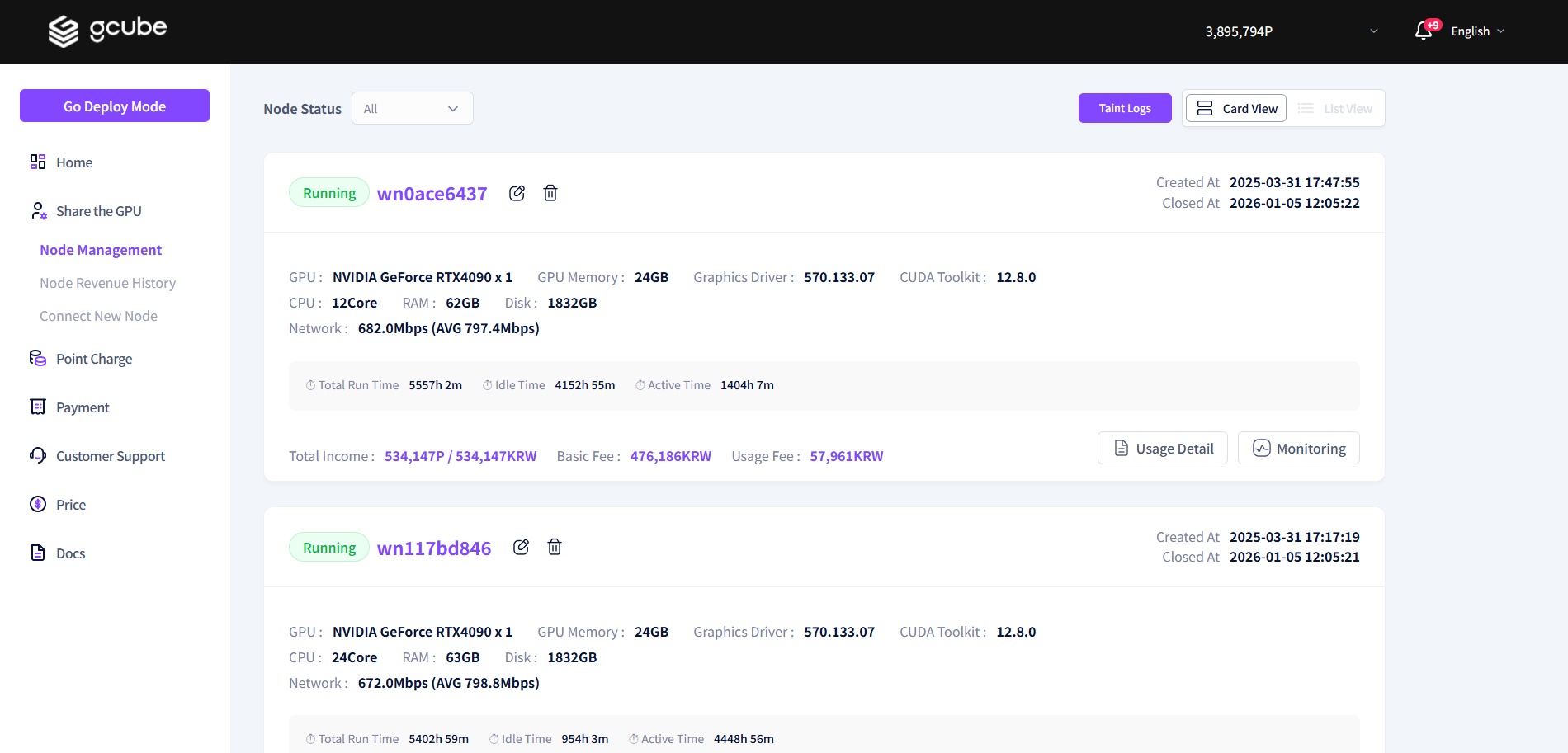Click edit icon next to wn117bd846

click(521, 547)
